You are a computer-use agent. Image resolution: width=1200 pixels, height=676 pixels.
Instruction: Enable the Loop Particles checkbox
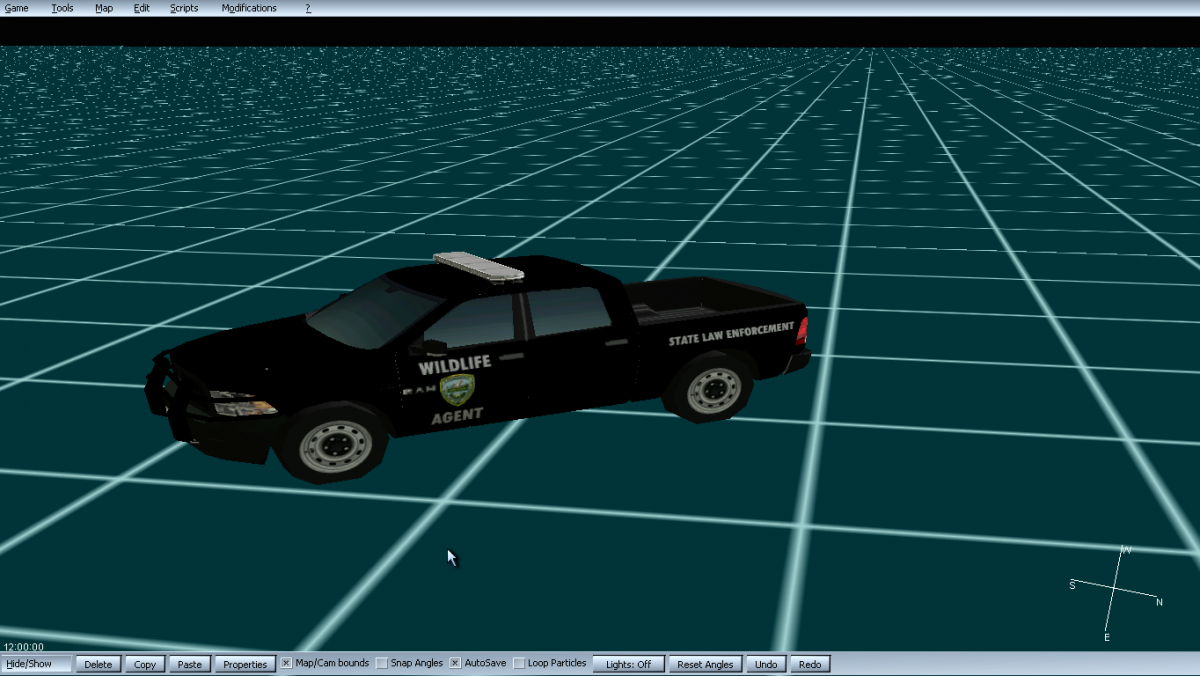(519, 663)
